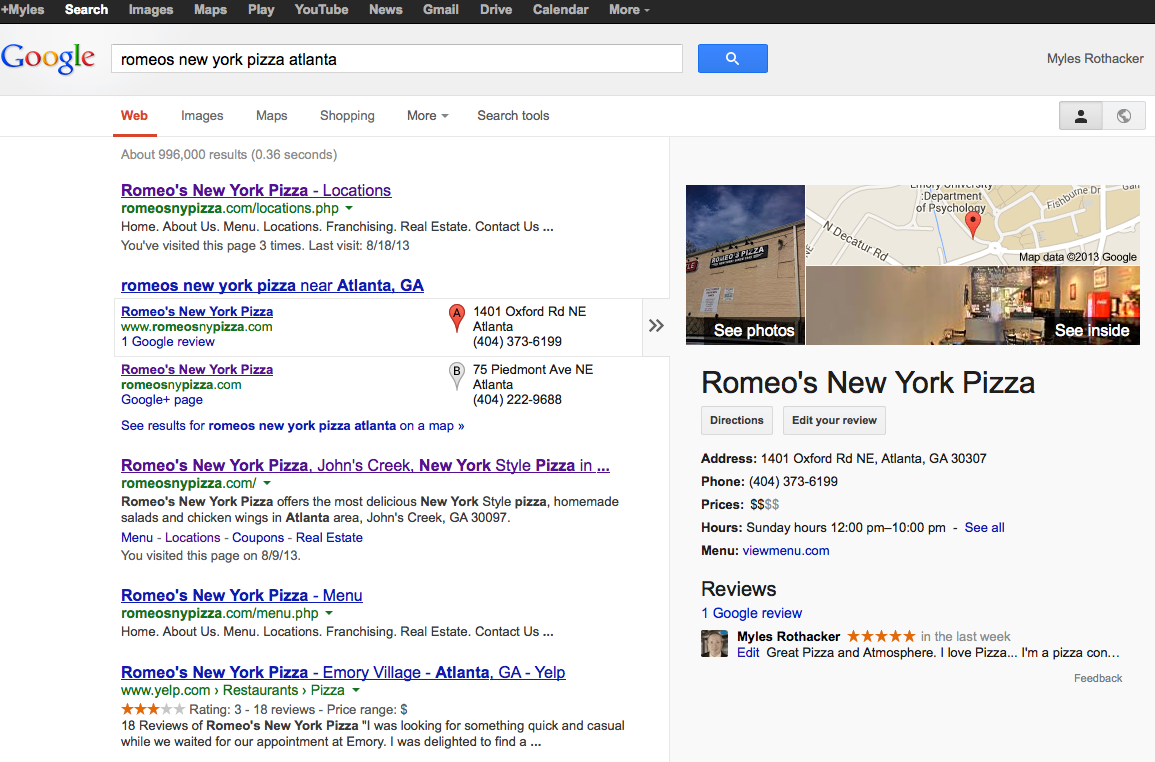
Task: Open Romeo's New York Pizza John's Creek result
Action: [x=365, y=465]
